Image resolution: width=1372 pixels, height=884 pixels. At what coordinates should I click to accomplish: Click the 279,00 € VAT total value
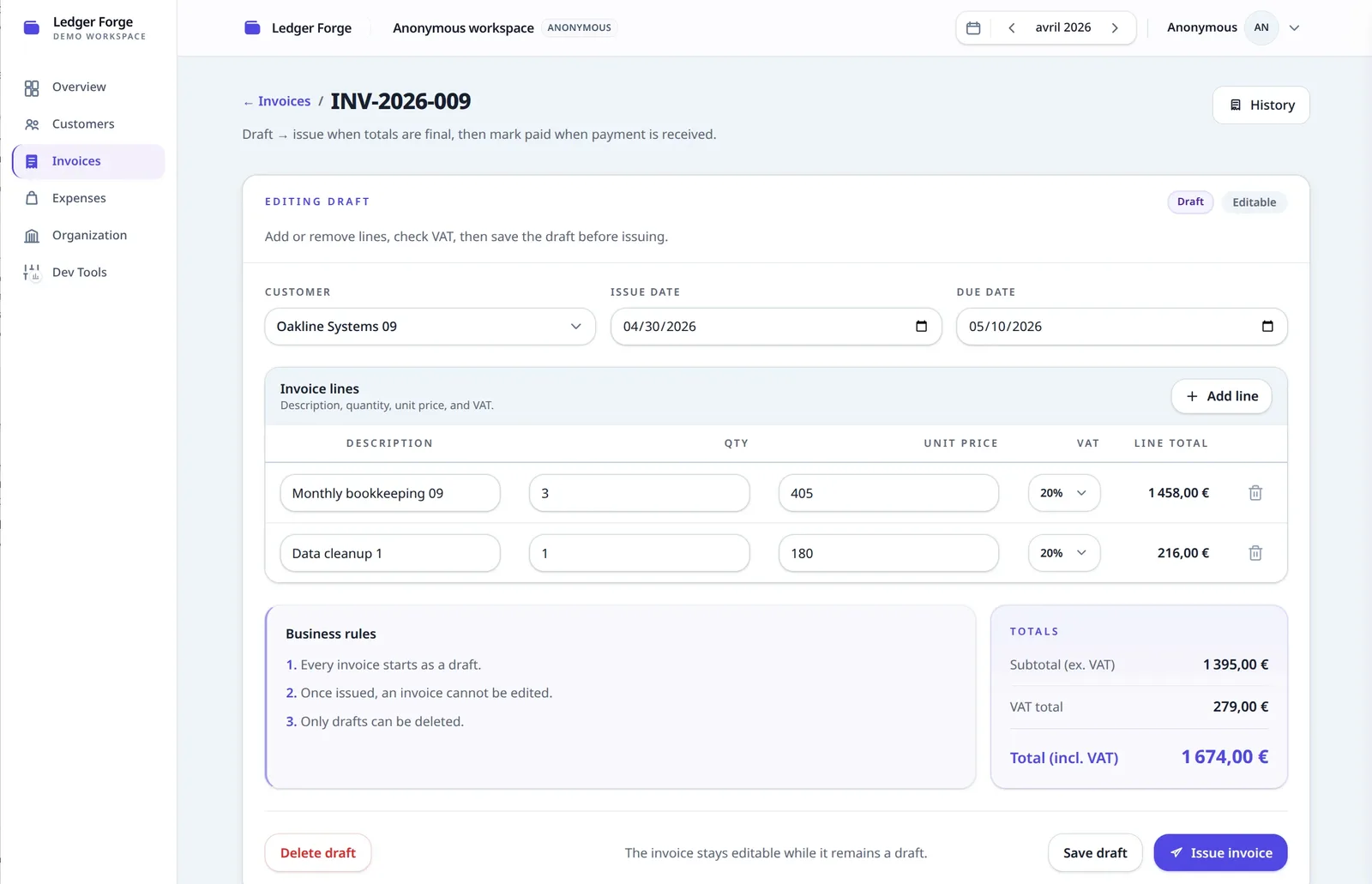click(x=1241, y=707)
